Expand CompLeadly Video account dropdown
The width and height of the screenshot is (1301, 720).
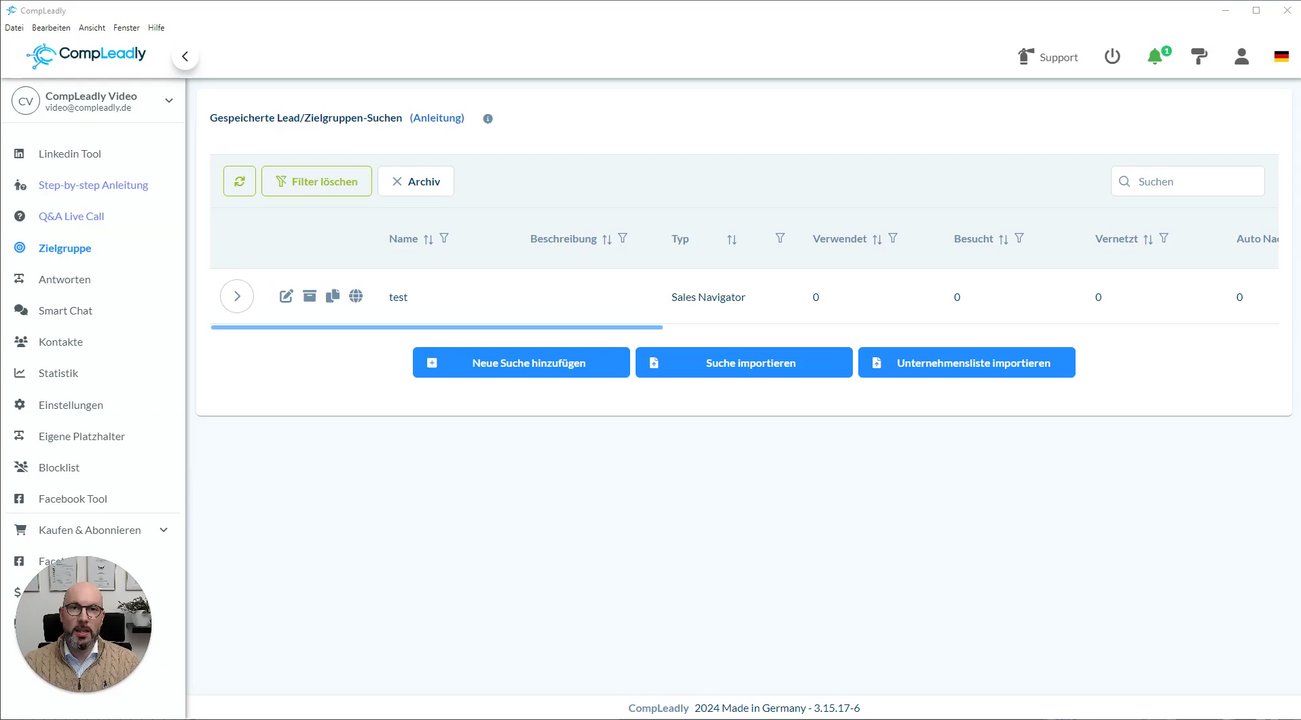tap(169, 101)
